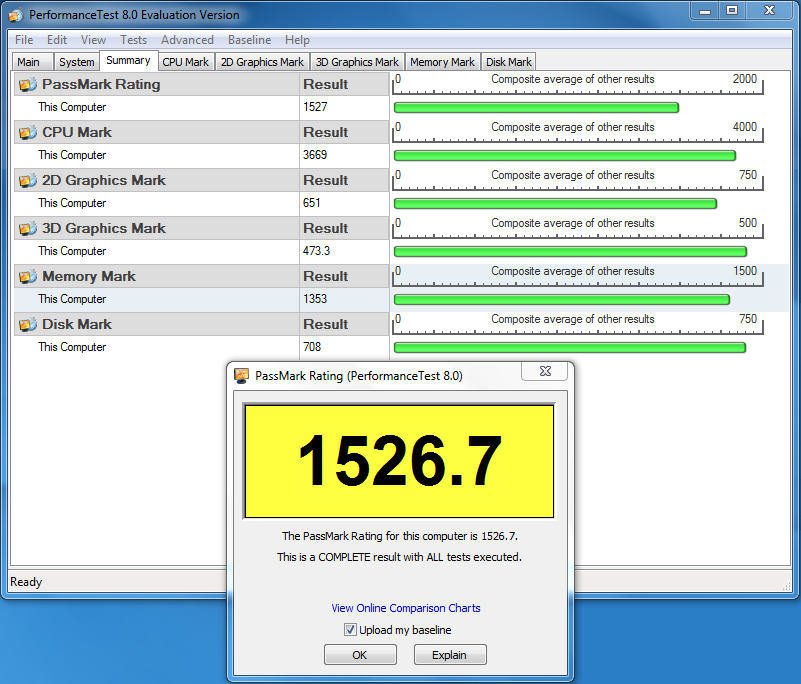Switch to the CPU Mark tab
The height and width of the screenshot is (684, 801).
(x=186, y=62)
